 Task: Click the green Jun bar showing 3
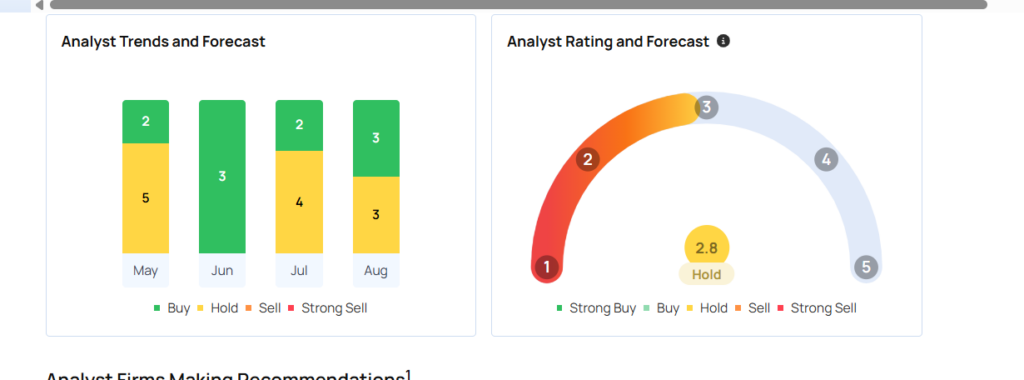pyautogui.click(x=222, y=176)
